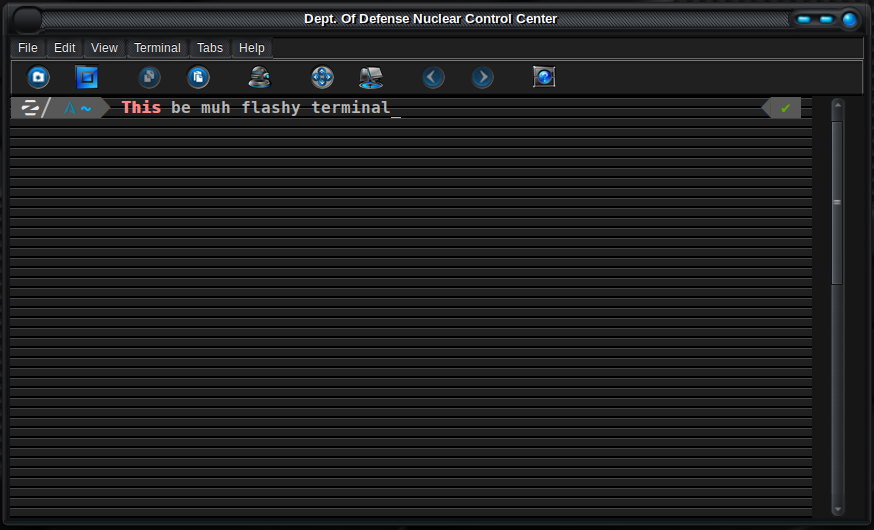
Task: Click the camera-style new tab toolbar icon
Action: point(38,77)
